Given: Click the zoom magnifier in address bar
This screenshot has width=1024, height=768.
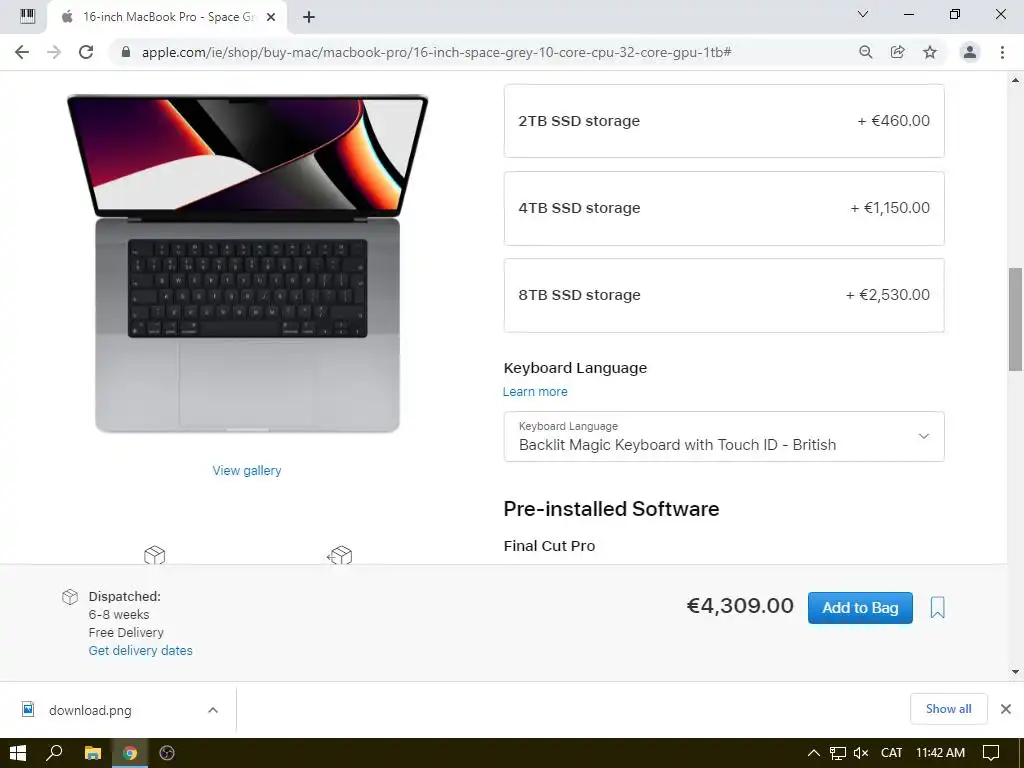Looking at the screenshot, I should pos(865,52).
